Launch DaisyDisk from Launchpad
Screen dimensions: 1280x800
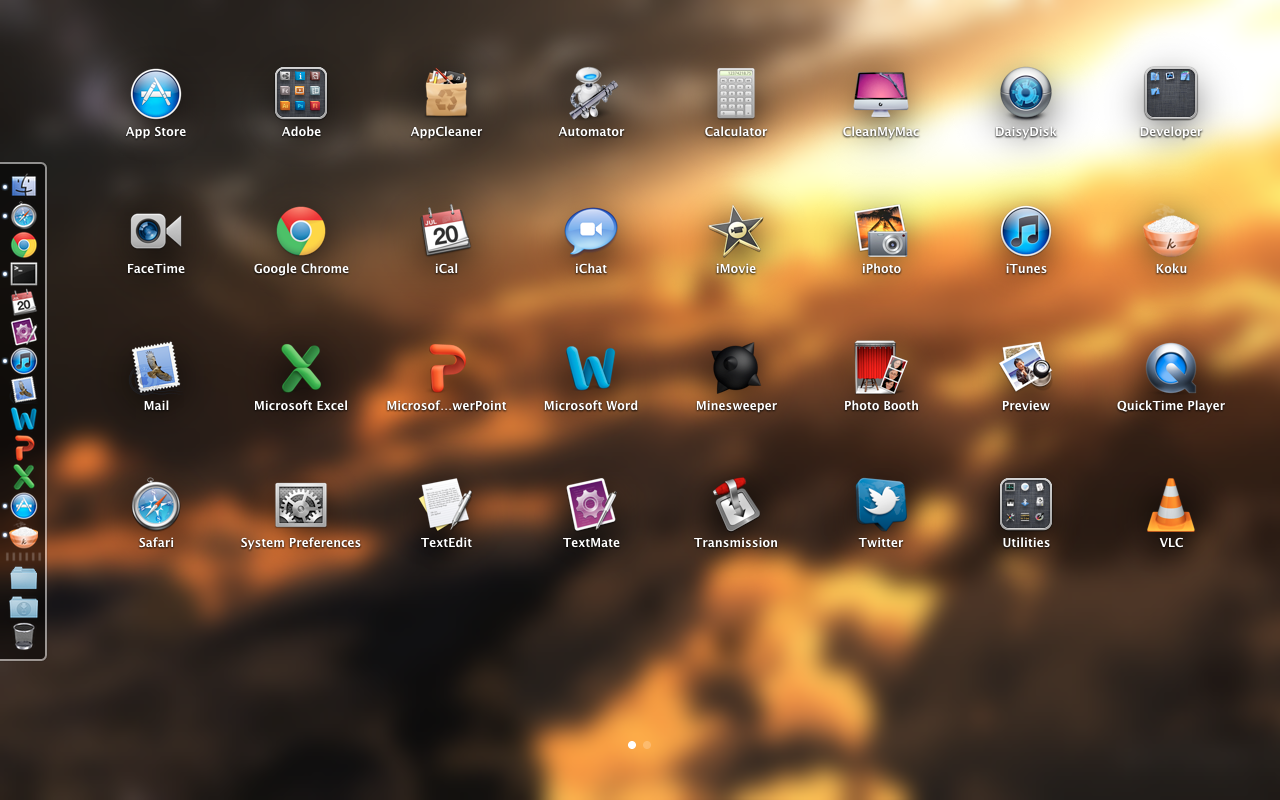pyautogui.click(x=1026, y=94)
